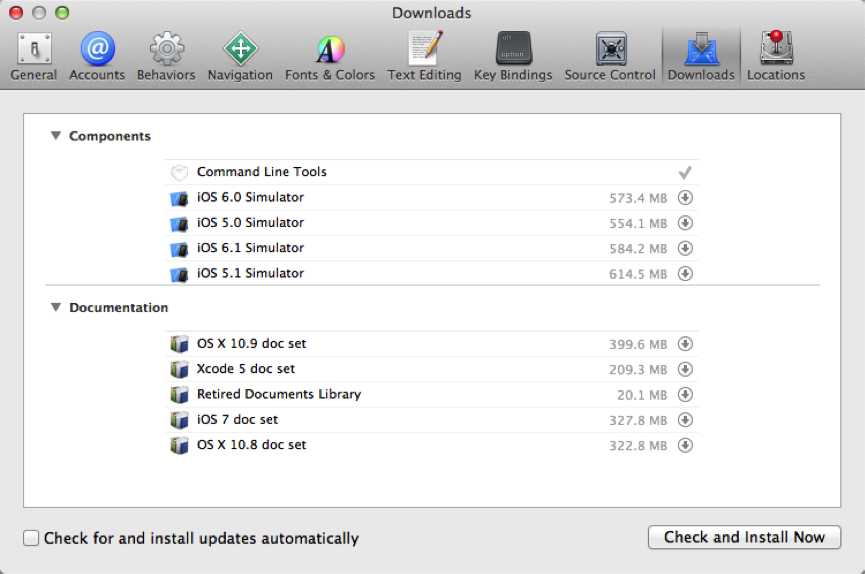Download the iOS 5.0 Simulator
The image size is (865, 574).
[685, 223]
